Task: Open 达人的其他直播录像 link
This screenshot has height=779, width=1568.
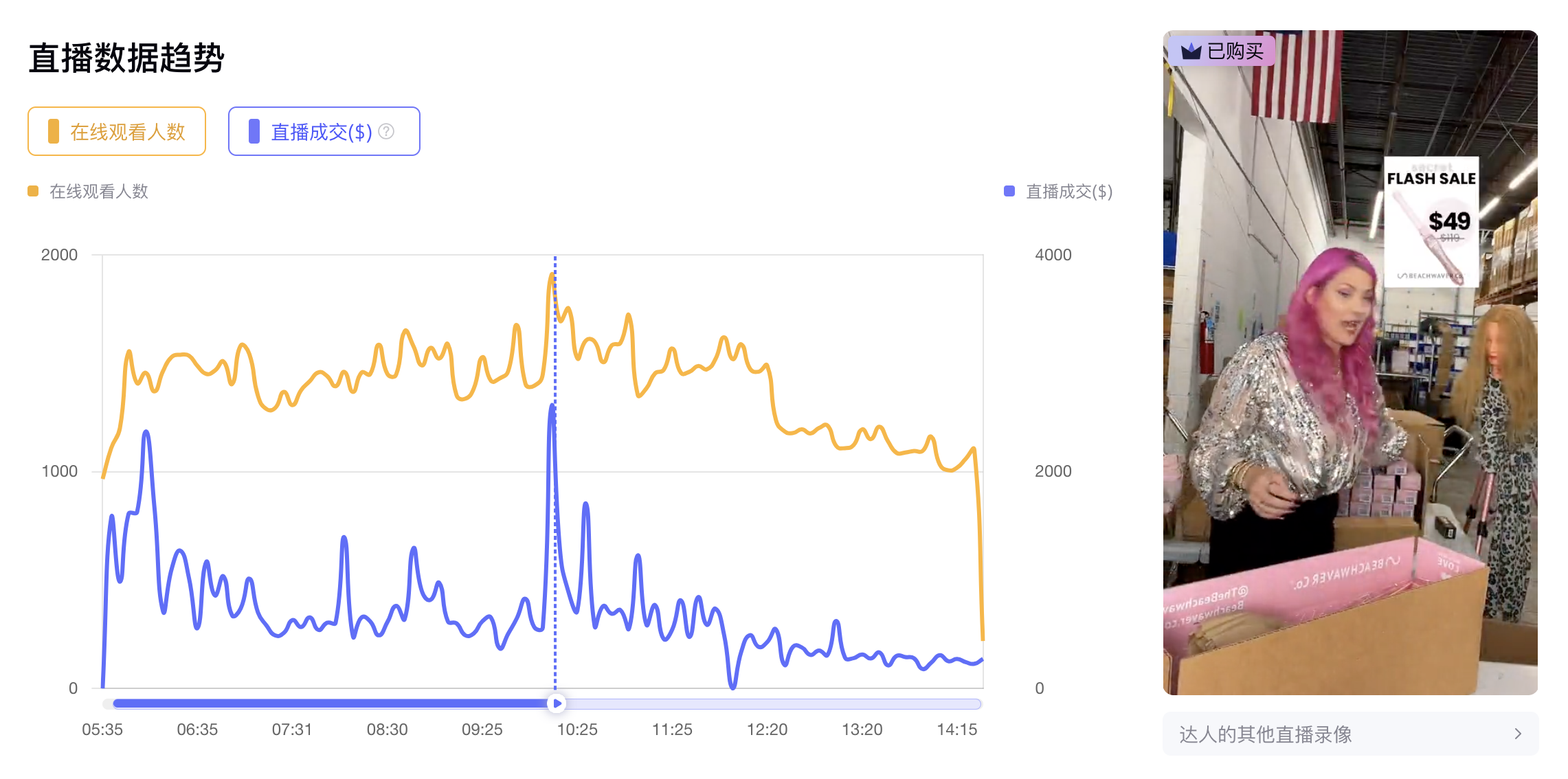Action: pos(1266,734)
